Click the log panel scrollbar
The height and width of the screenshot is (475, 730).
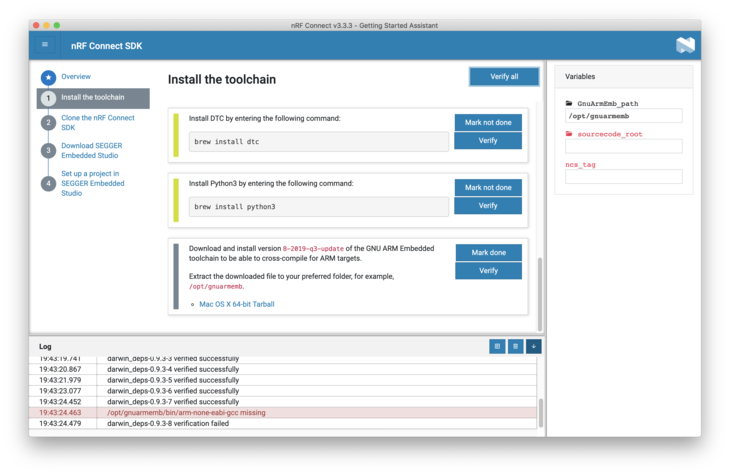click(x=541, y=410)
